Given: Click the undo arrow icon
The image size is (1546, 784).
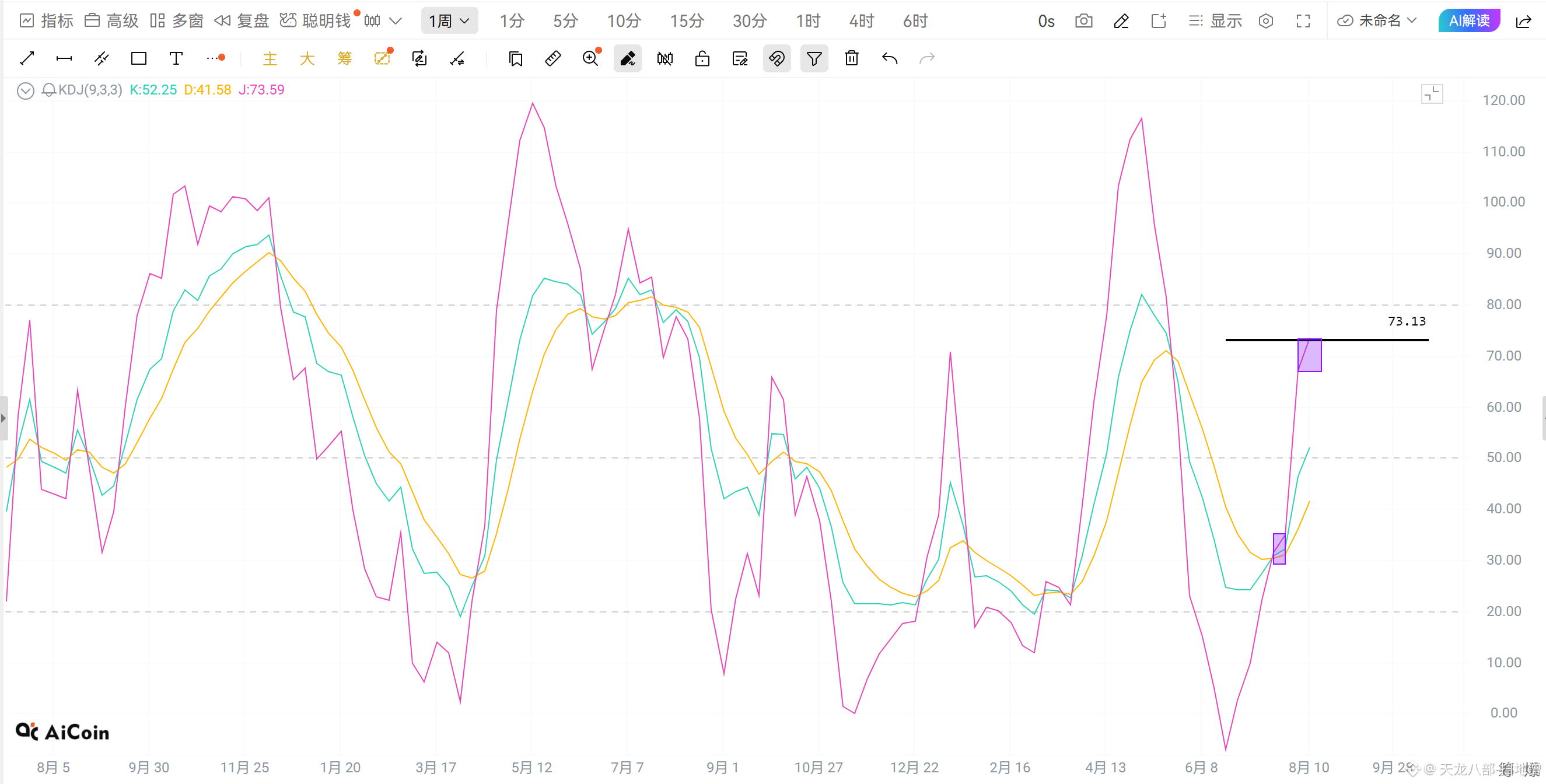Looking at the screenshot, I should click(x=890, y=58).
